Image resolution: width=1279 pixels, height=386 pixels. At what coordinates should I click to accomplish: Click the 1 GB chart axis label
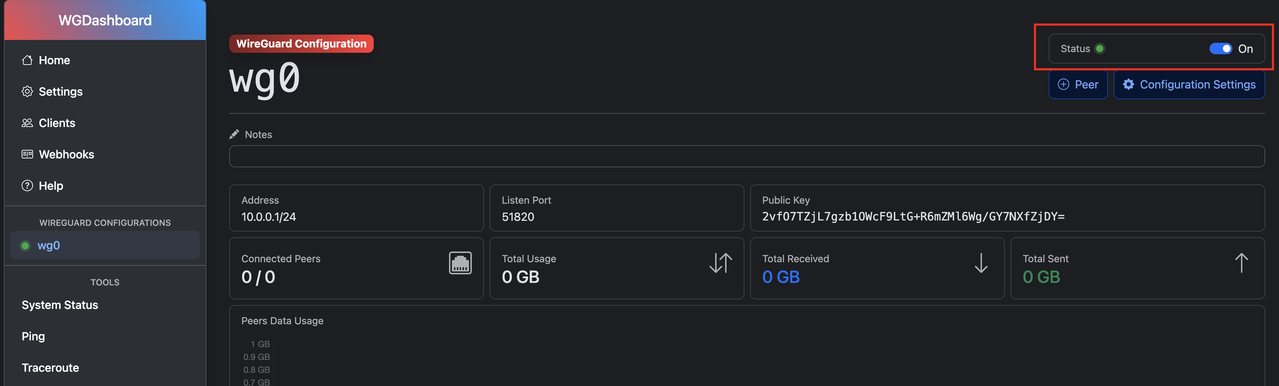click(x=260, y=344)
